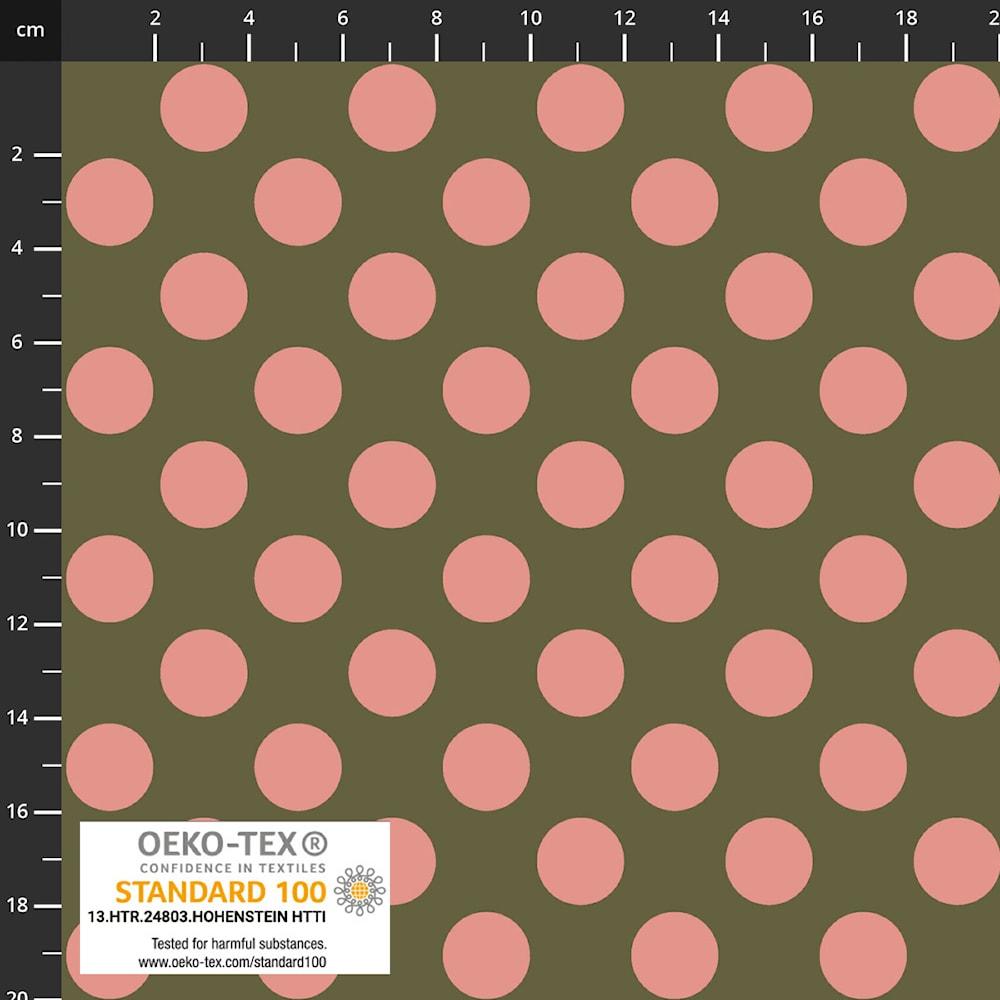Click the 10 mark on horizontal ruler
The height and width of the screenshot is (1000, 1000).
[x=530, y=18]
